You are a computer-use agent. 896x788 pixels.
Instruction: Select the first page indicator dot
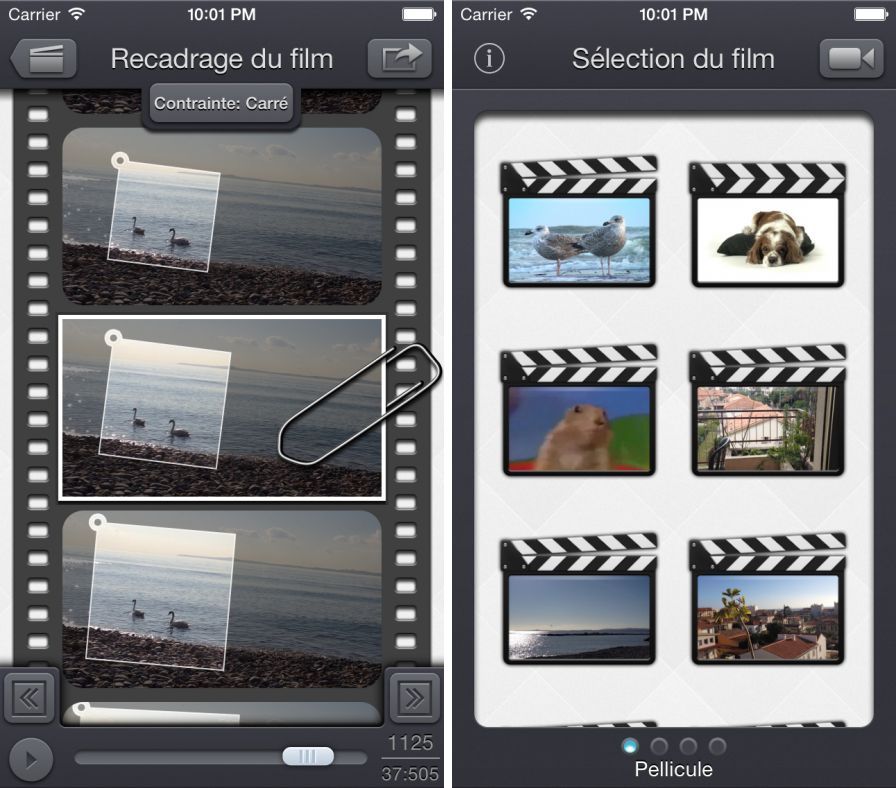(631, 746)
